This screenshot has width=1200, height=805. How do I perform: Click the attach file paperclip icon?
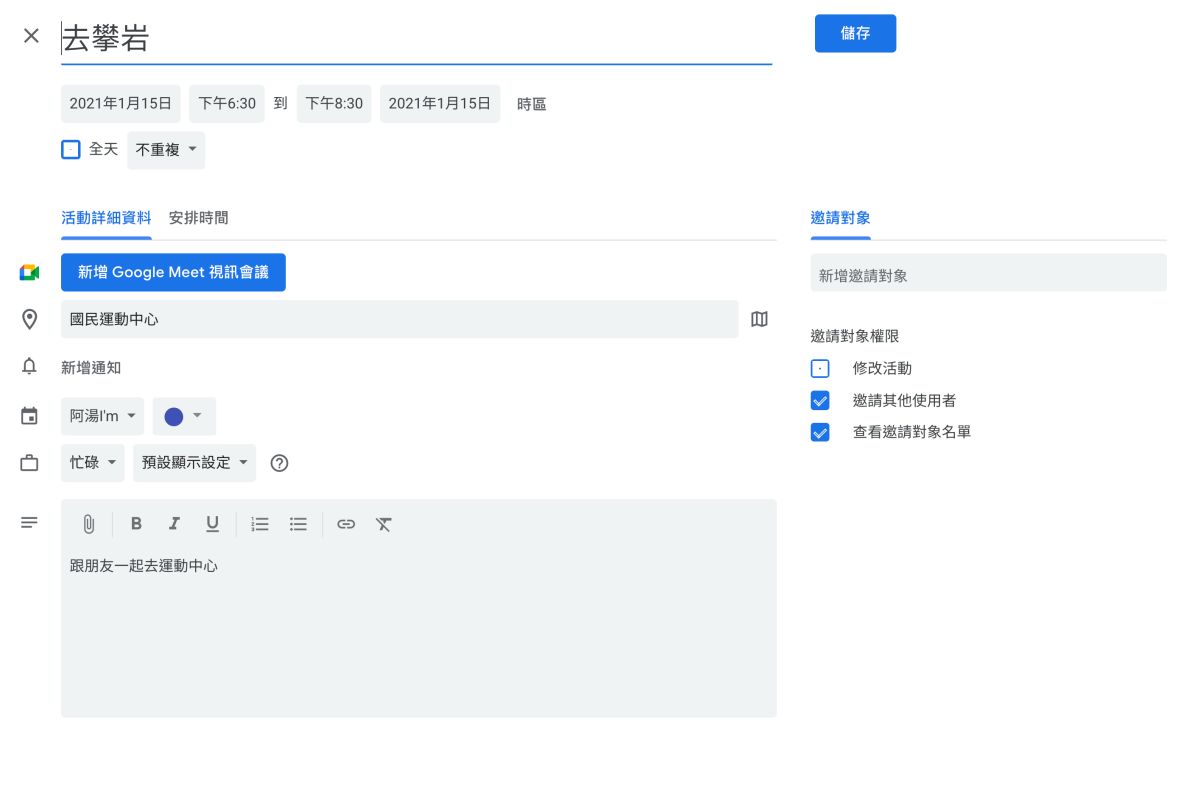88,524
